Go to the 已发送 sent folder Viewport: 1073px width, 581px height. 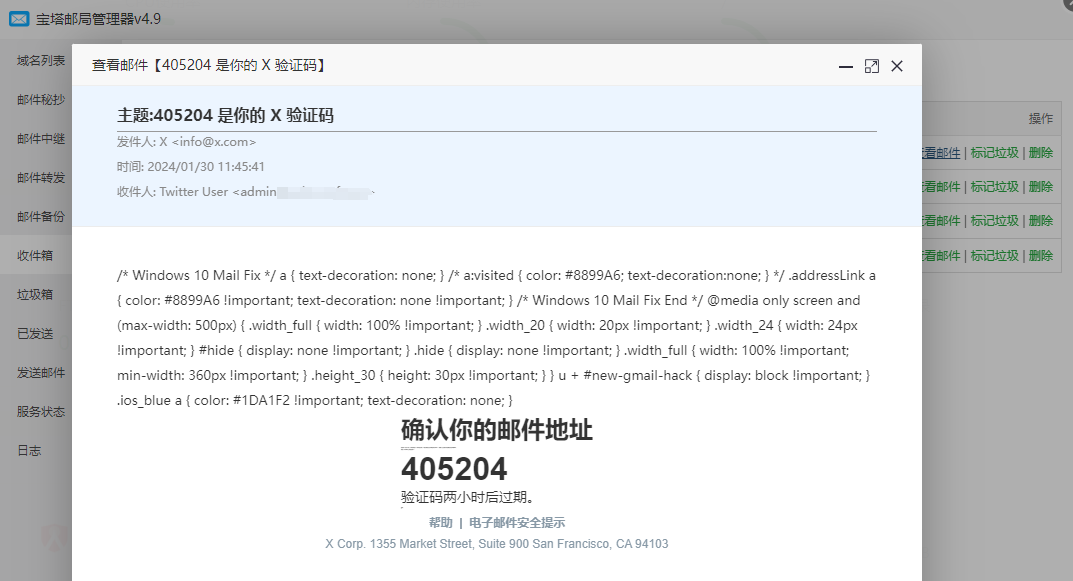coord(35,334)
